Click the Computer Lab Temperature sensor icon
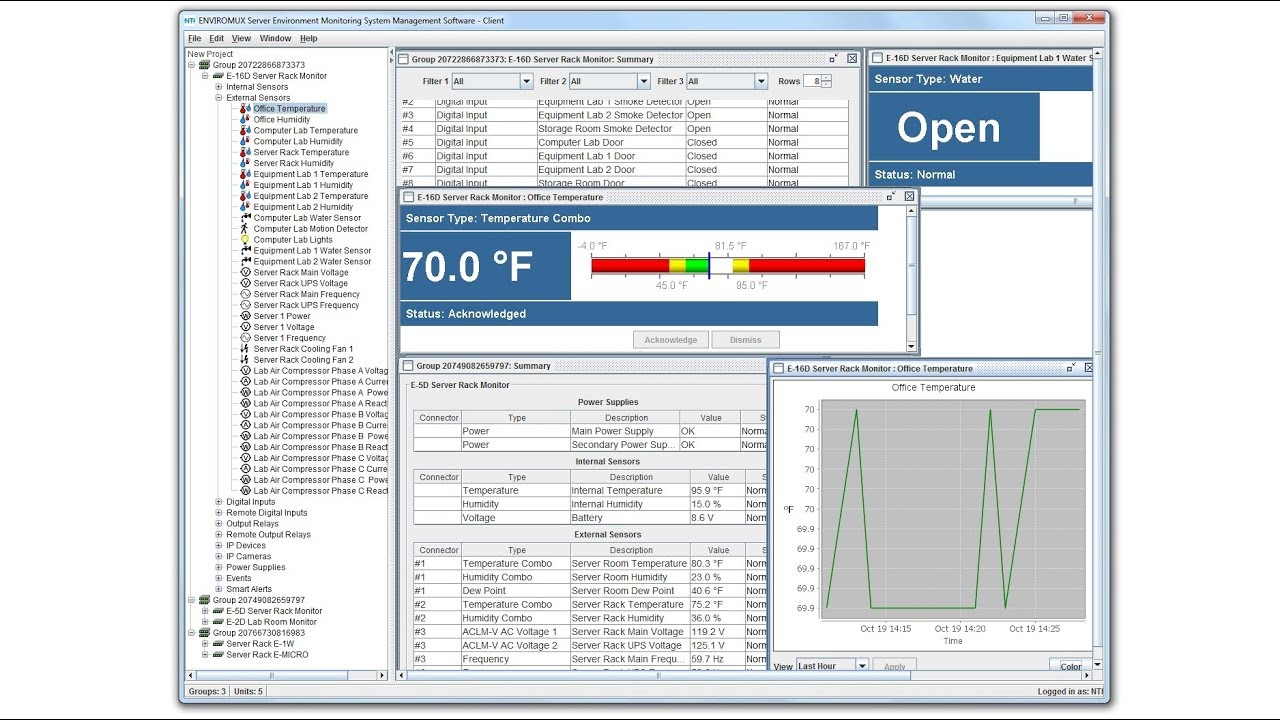This screenshot has height=720, width=1280. point(245,131)
